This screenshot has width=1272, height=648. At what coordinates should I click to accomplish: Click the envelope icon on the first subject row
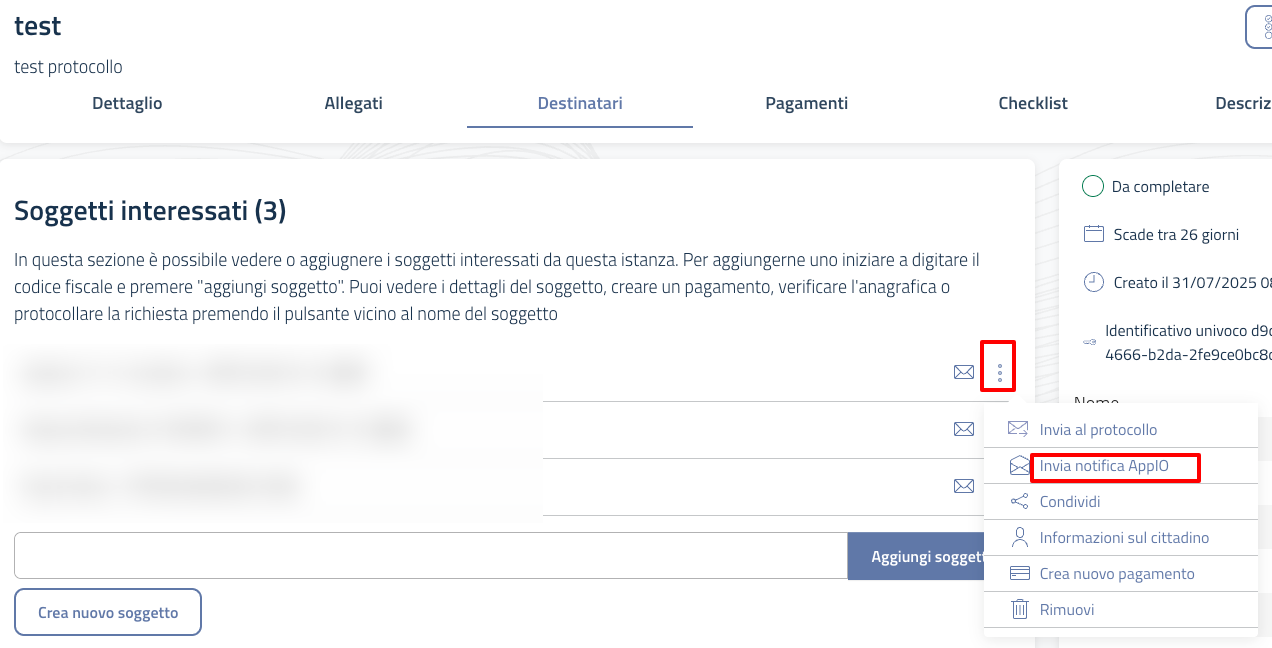click(963, 371)
